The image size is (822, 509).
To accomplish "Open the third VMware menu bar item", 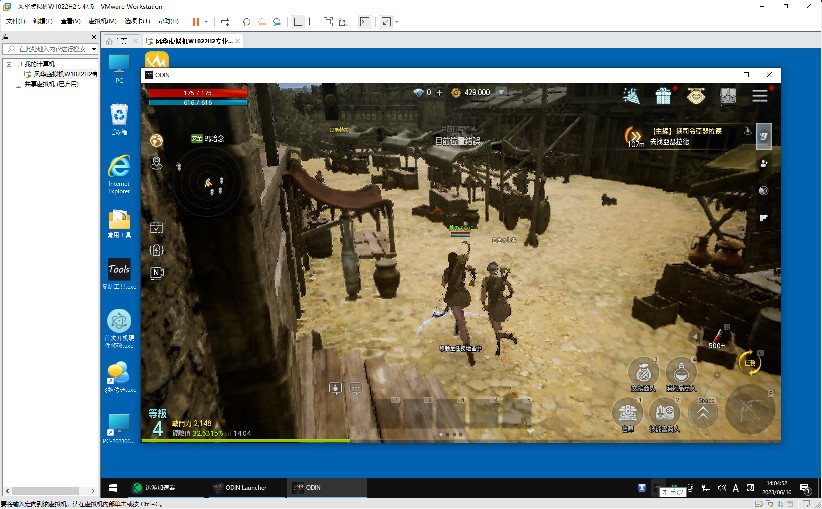I will [x=70, y=21].
